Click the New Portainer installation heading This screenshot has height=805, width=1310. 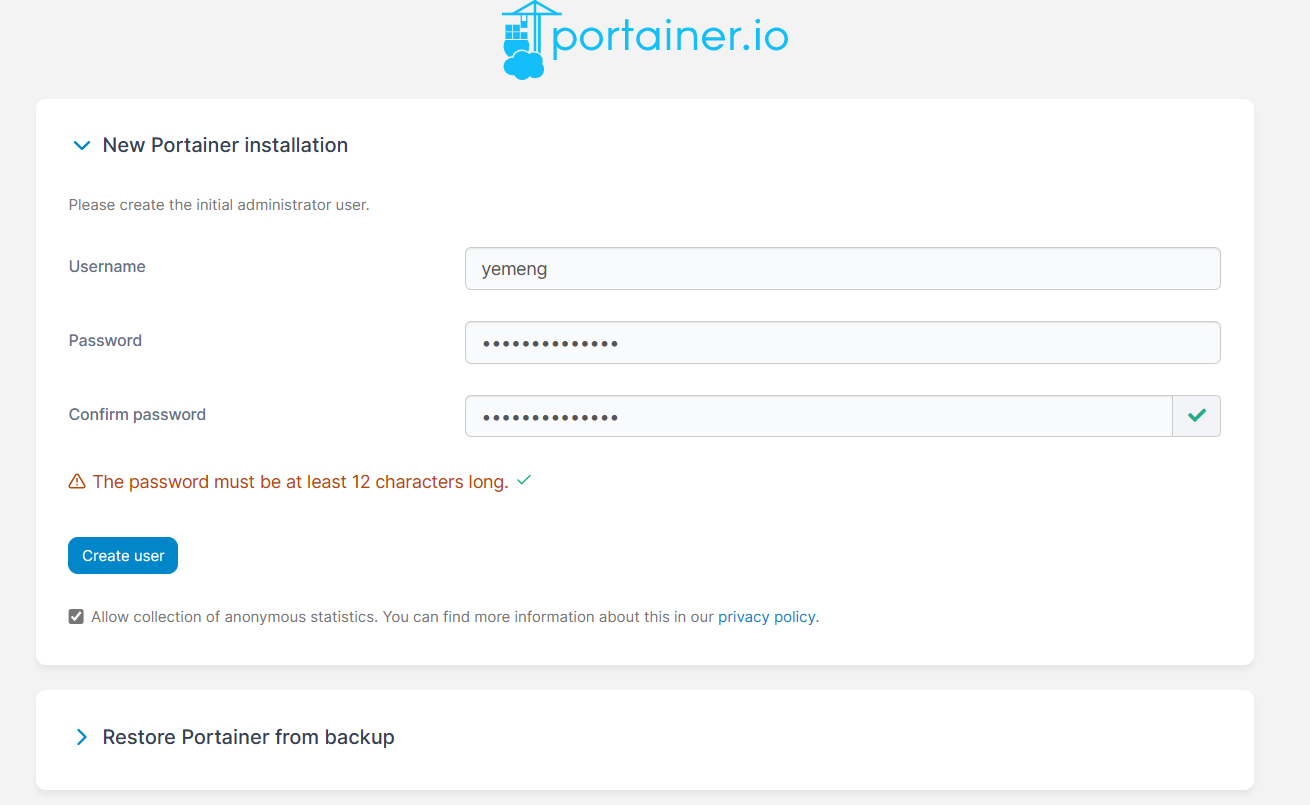click(225, 146)
